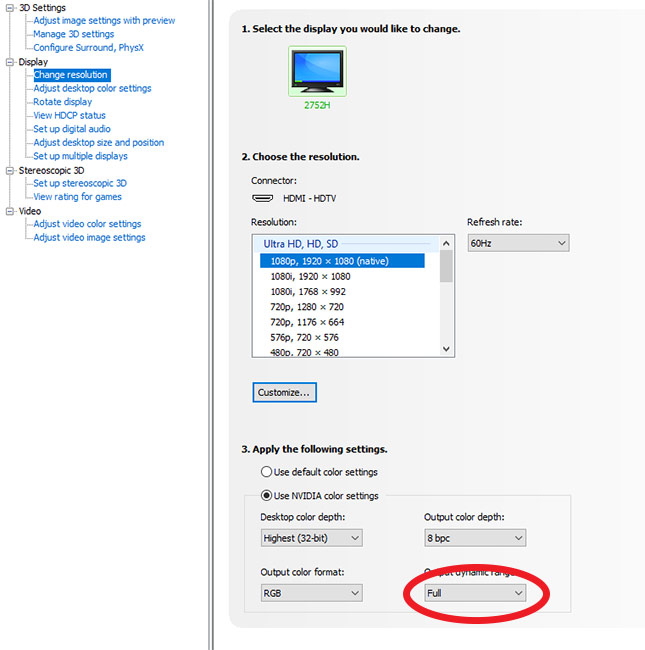Screen dimensions: 645x650
Task: Select 480p, 720 × 480 resolution
Action: click(x=305, y=352)
